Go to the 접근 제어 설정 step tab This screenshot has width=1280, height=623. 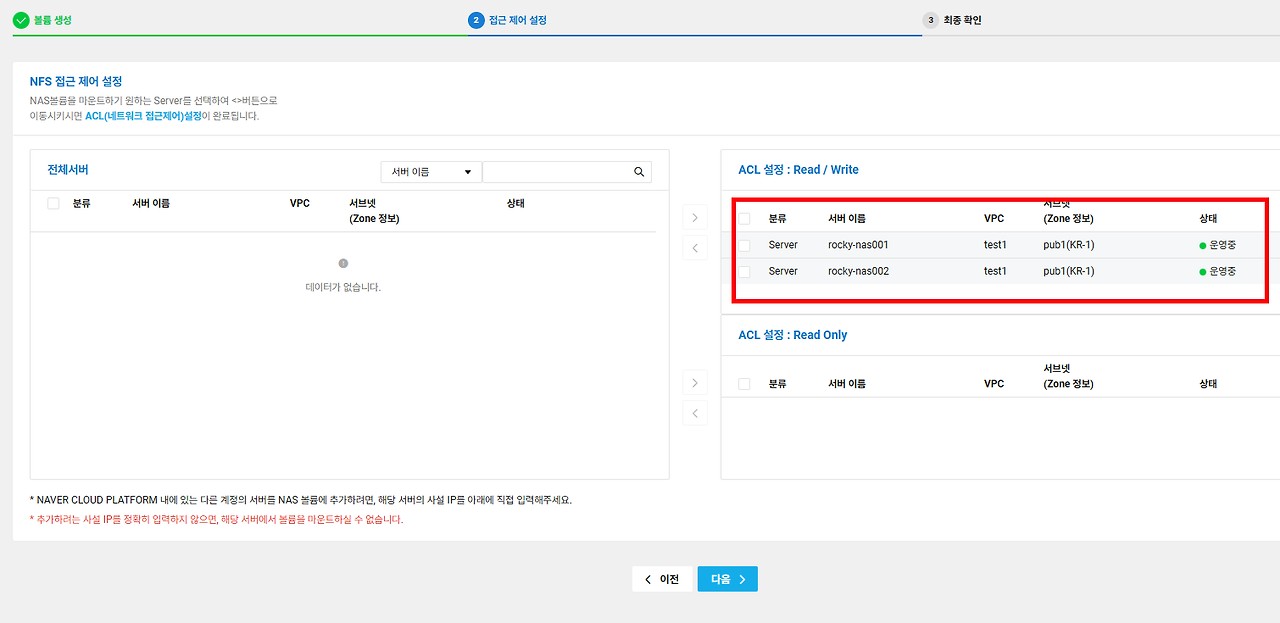tap(517, 20)
